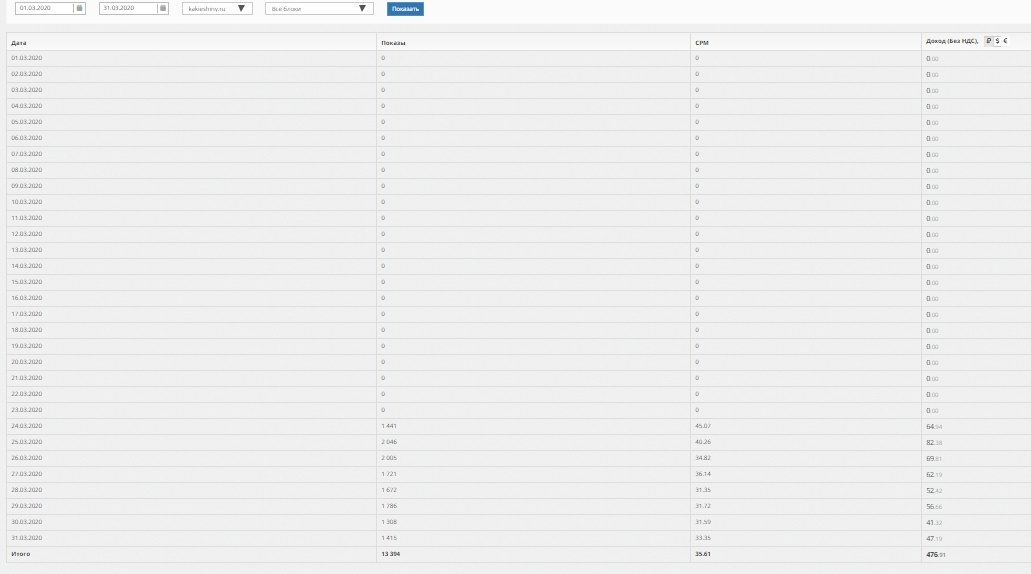Click the income for 24.03.2020
The height and width of the screenshot is (574, 1031).
pos(934,427)
